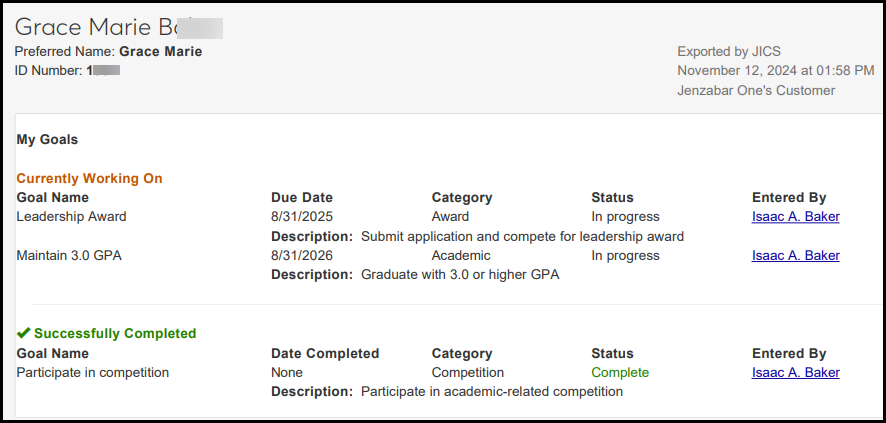Open Isaac A. Baker link for Participate in competition
Viewport: 886px width, 423px height.
click(795, 372)
